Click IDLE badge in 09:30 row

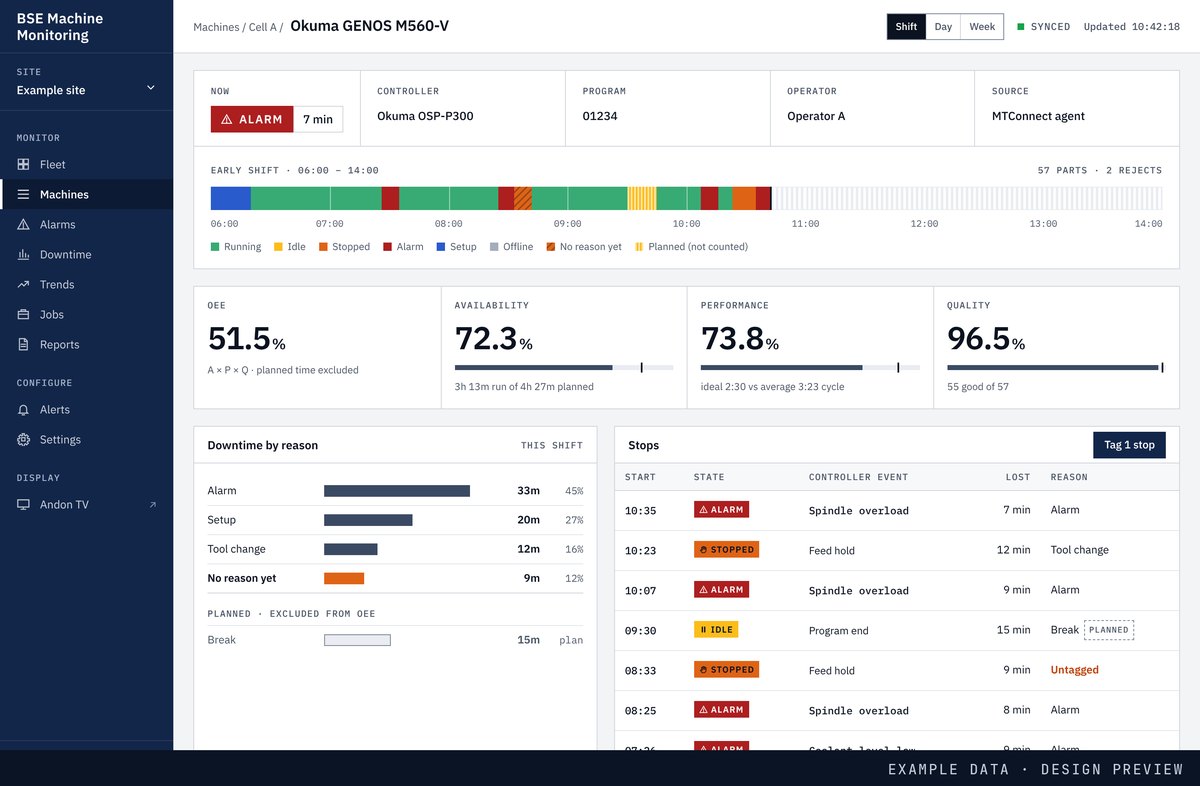tap(716, 630)
